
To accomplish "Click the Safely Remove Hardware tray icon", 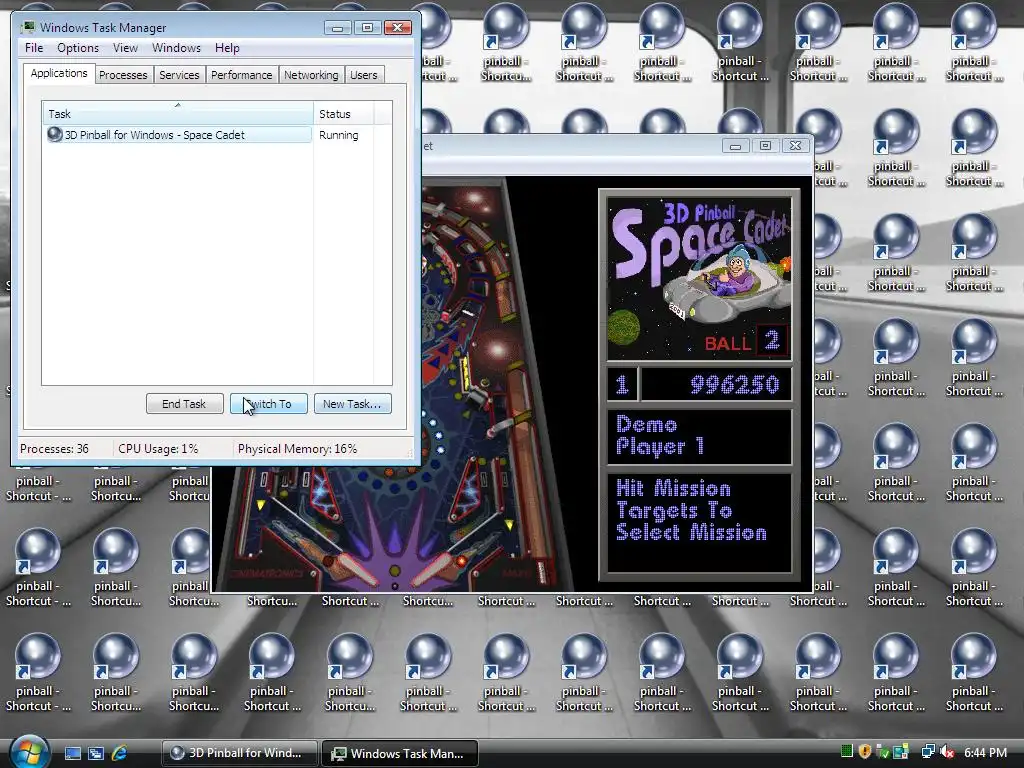I will (x=882, y=752).
